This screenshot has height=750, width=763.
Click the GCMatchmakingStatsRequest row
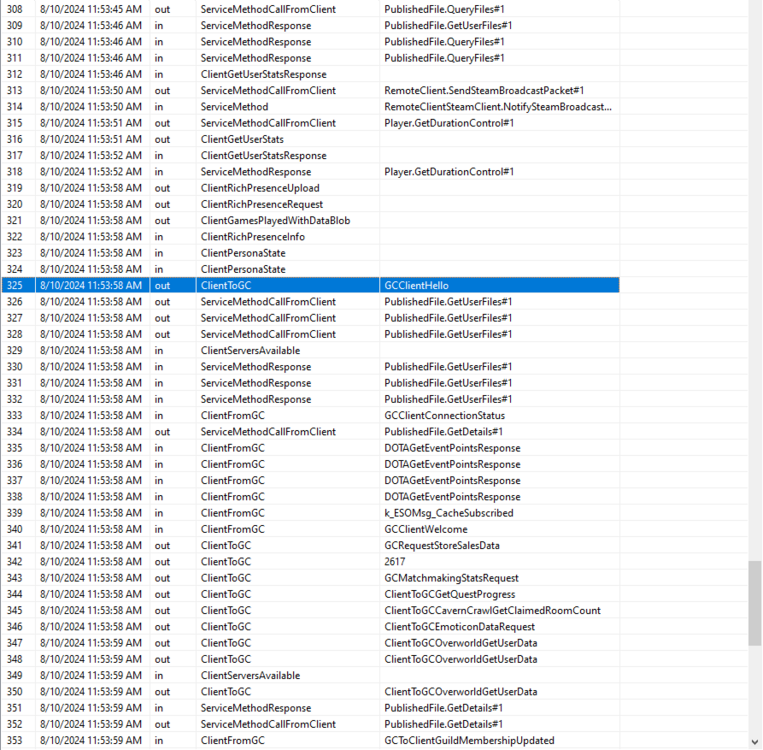(x=451, y=578)
